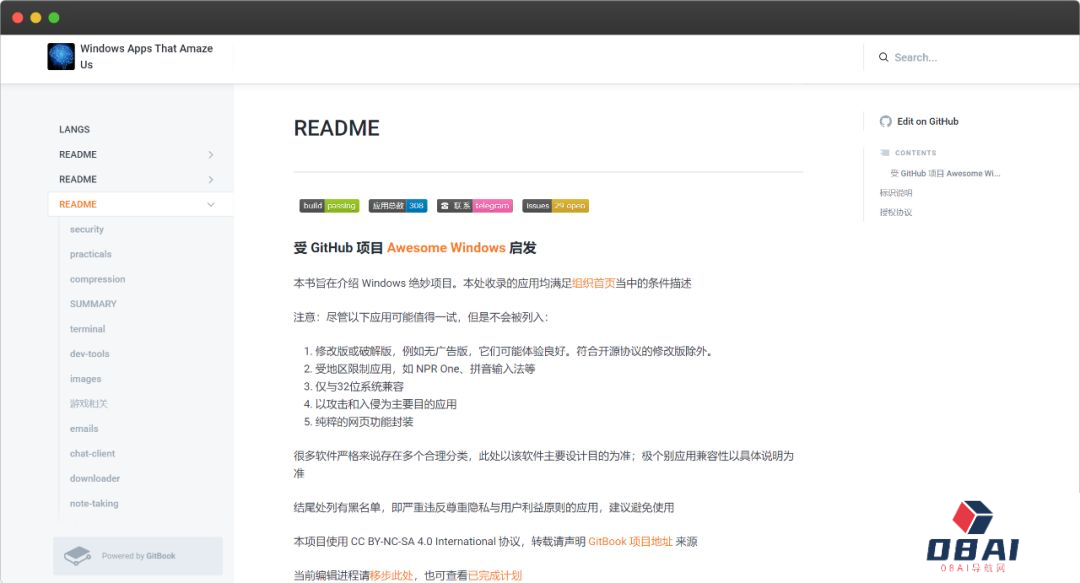Open the 已完成计划 link
The height and width of the screenshot is (583, 1080).
click(x=495, y=575)
